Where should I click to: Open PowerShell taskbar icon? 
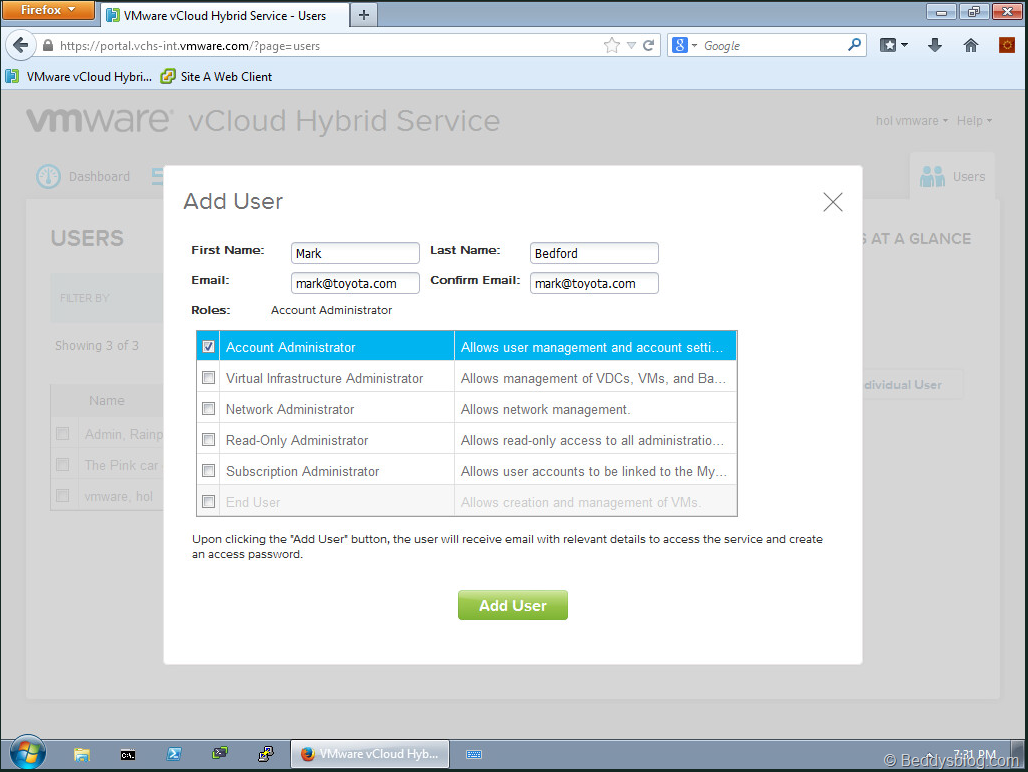pos(174,754)
